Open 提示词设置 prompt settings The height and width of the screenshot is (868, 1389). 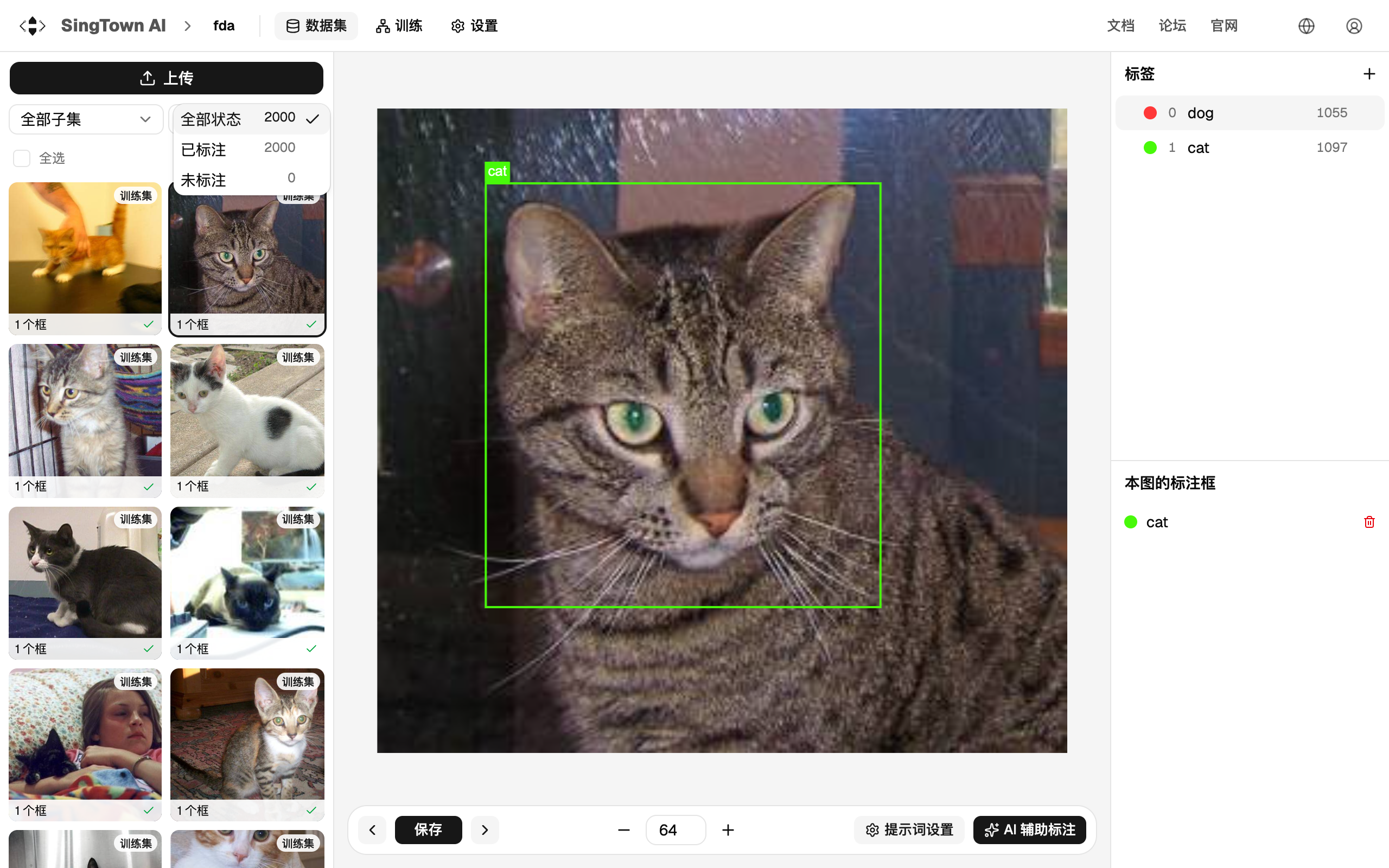coord(909,829)
